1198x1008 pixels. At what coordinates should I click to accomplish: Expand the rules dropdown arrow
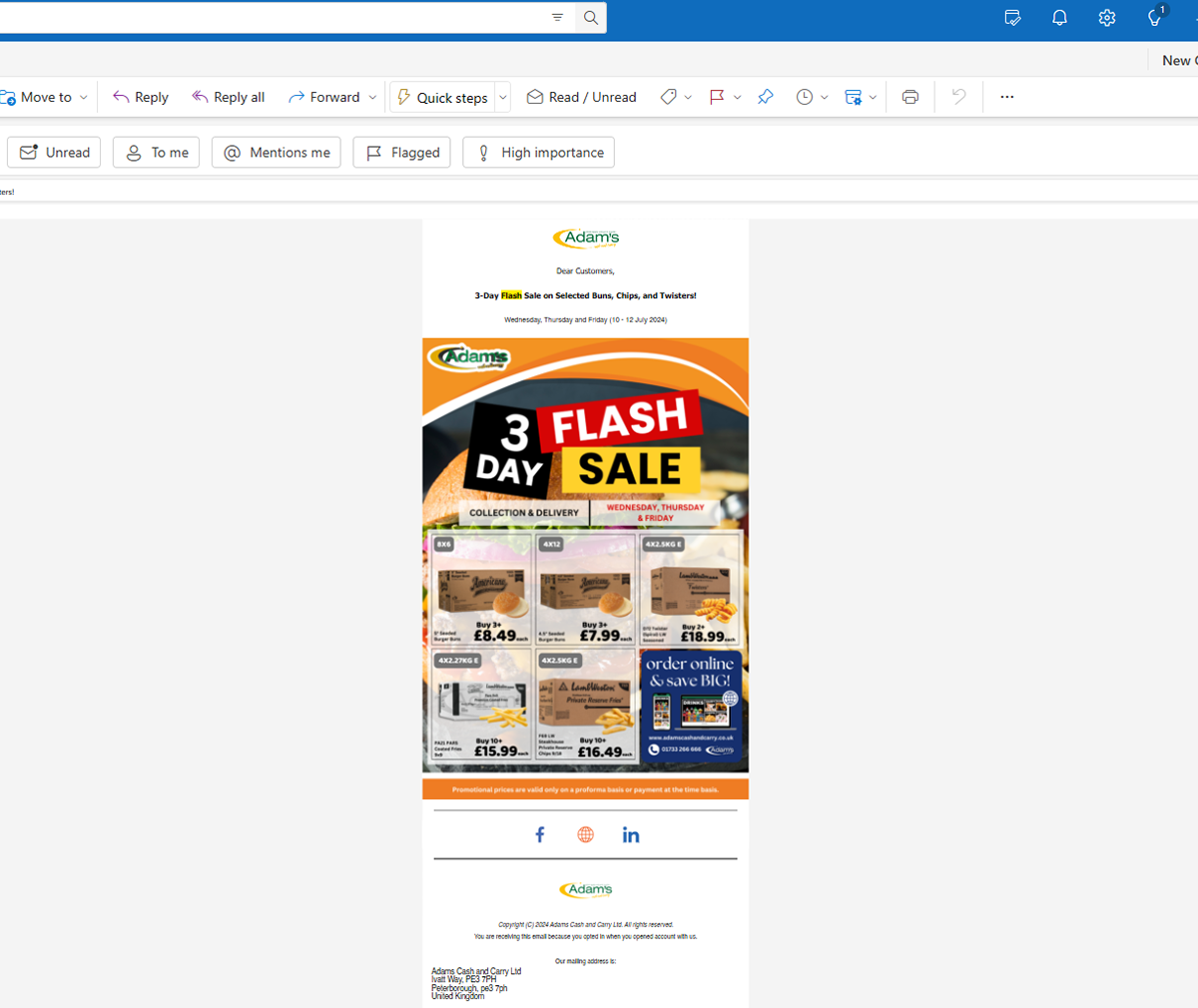tap(873, 97)
